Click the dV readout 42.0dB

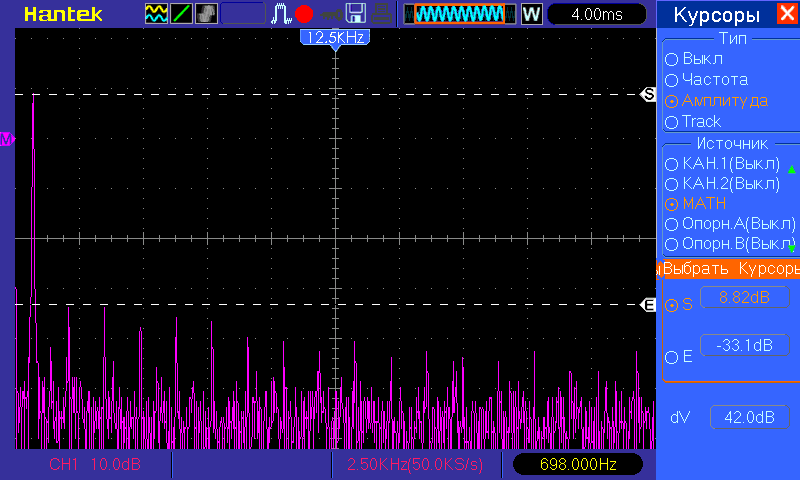click(x=749, y=418)
